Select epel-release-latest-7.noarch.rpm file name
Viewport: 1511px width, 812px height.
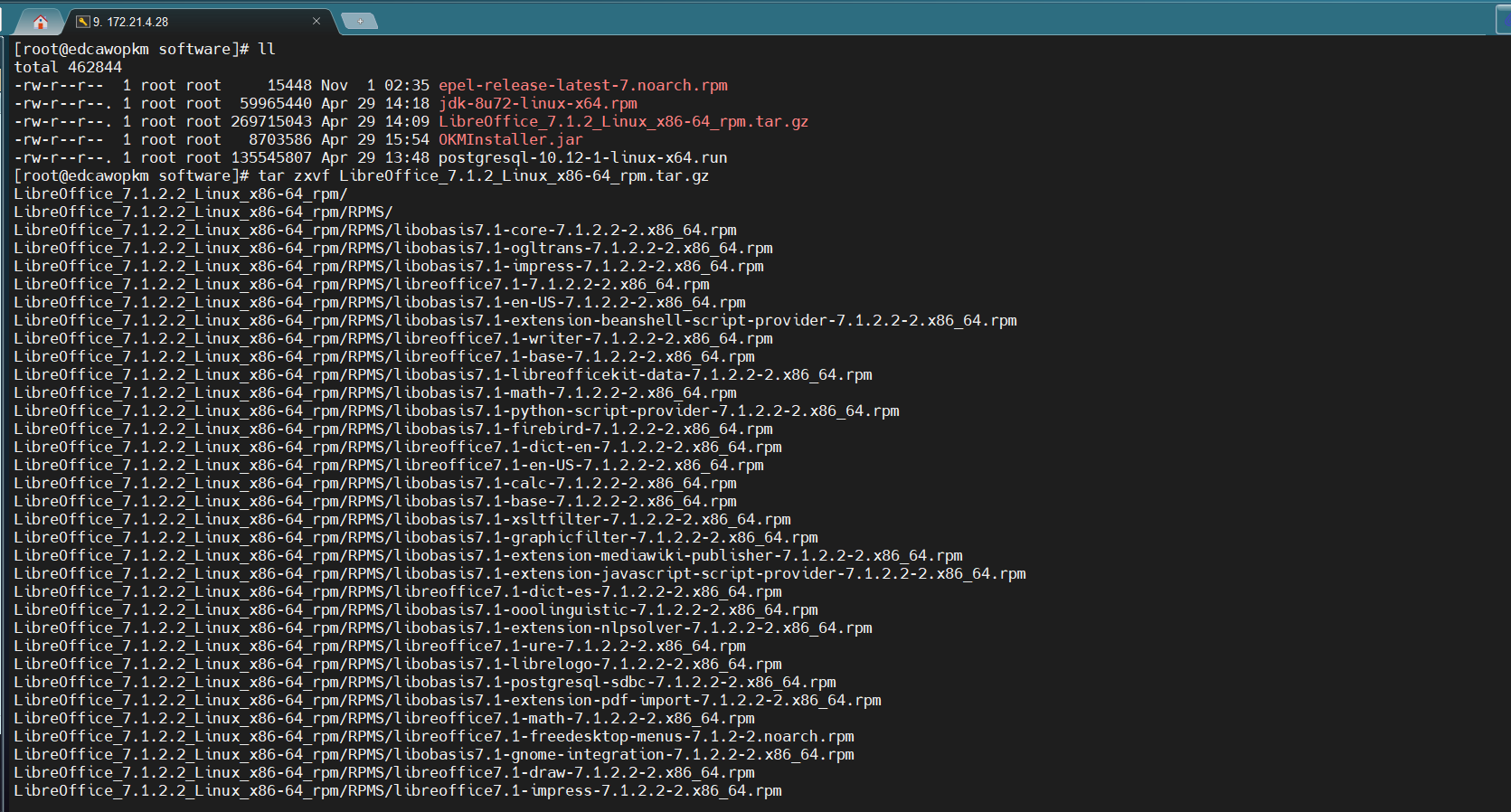click(x=583, y=85)
